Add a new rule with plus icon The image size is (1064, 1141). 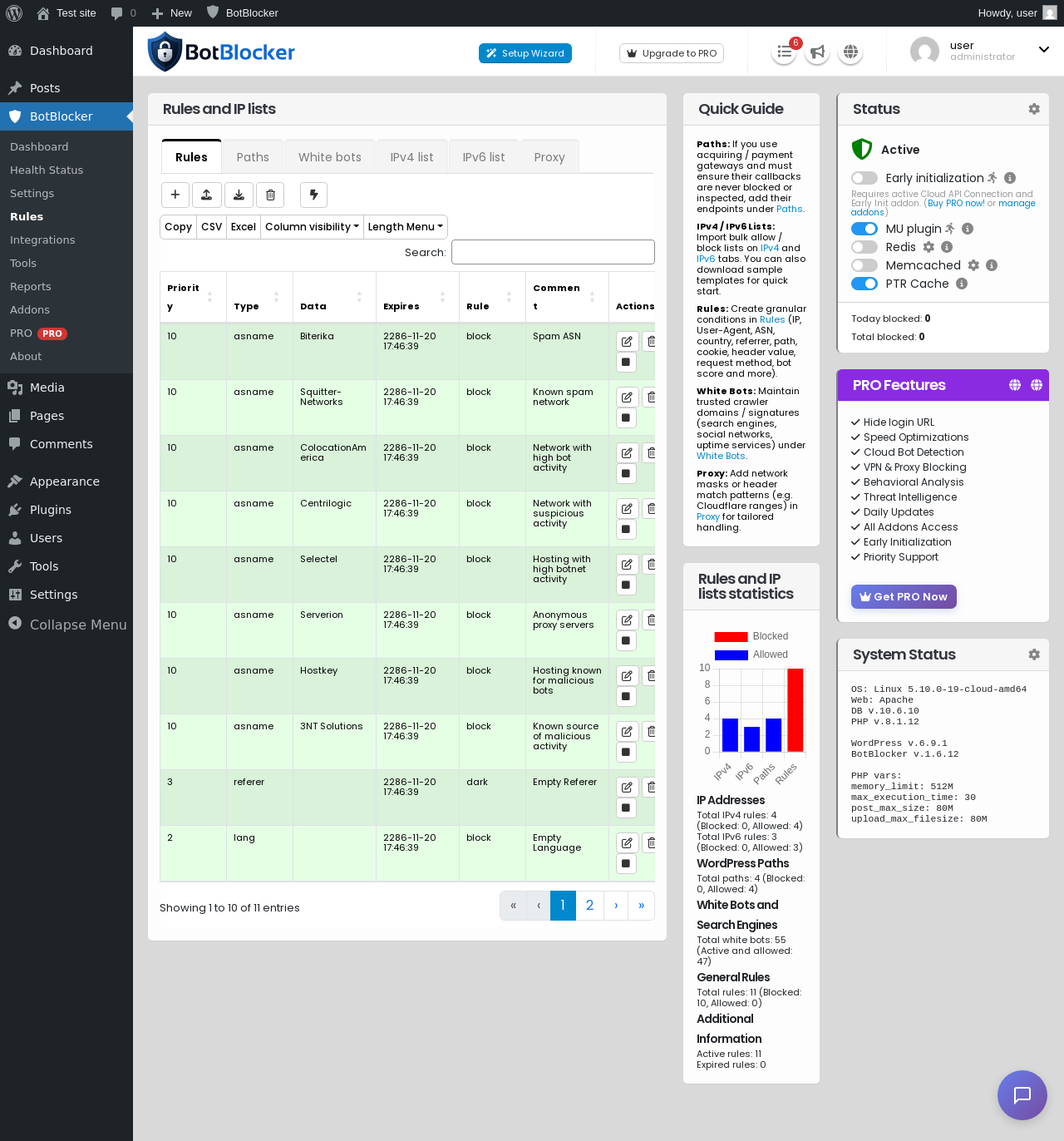(x=175, y=195)
